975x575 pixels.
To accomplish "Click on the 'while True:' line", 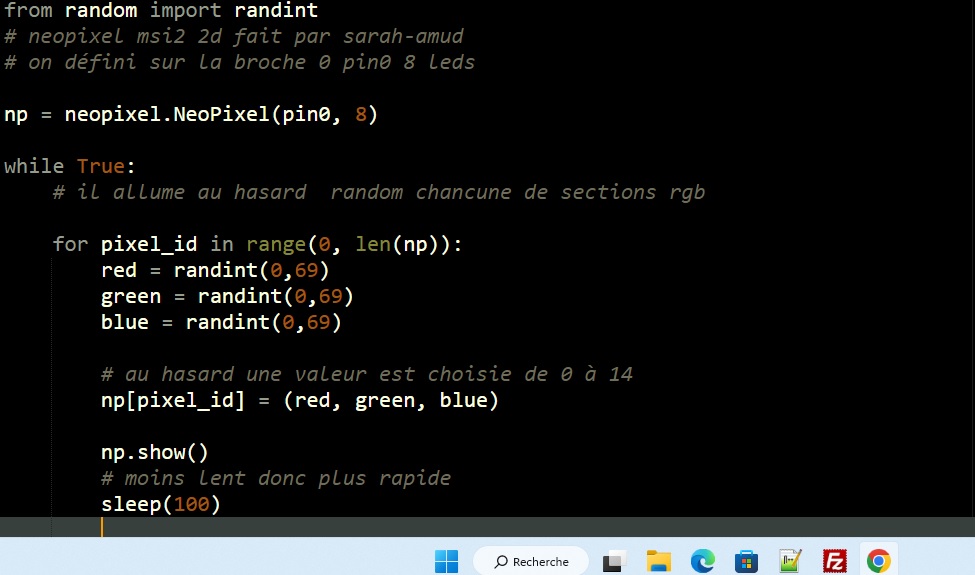I will click(69, 167).
